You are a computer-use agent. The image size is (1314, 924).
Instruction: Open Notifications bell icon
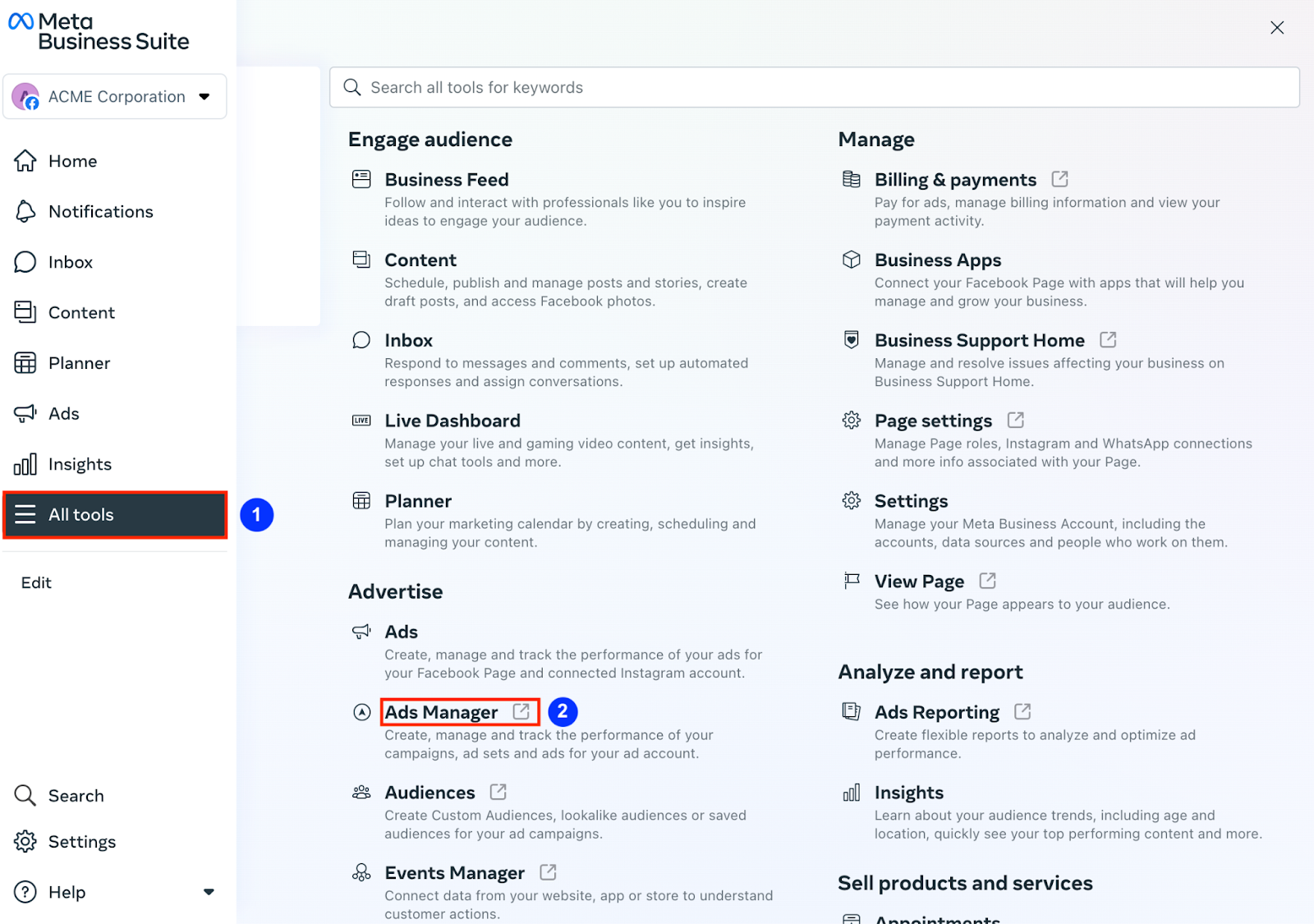[25, 212]
